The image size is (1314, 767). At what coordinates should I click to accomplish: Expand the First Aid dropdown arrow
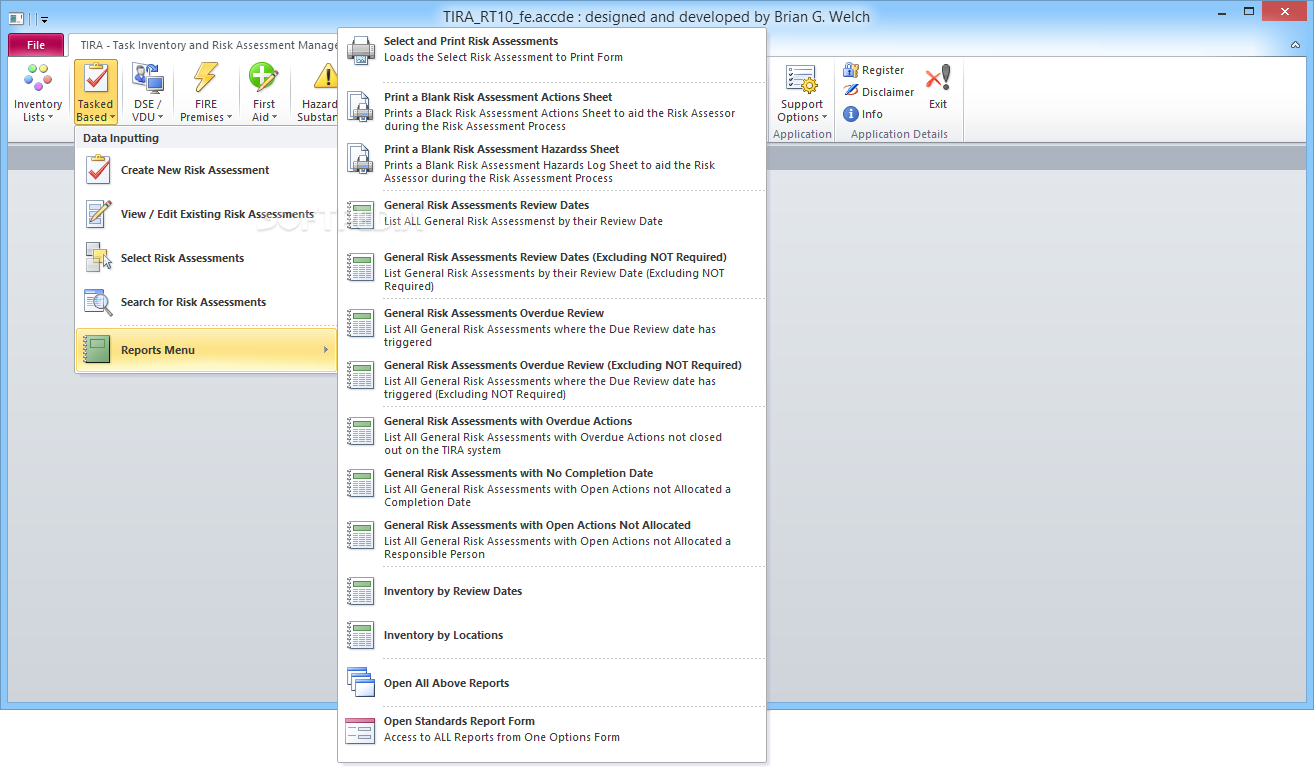pos(274,118)
